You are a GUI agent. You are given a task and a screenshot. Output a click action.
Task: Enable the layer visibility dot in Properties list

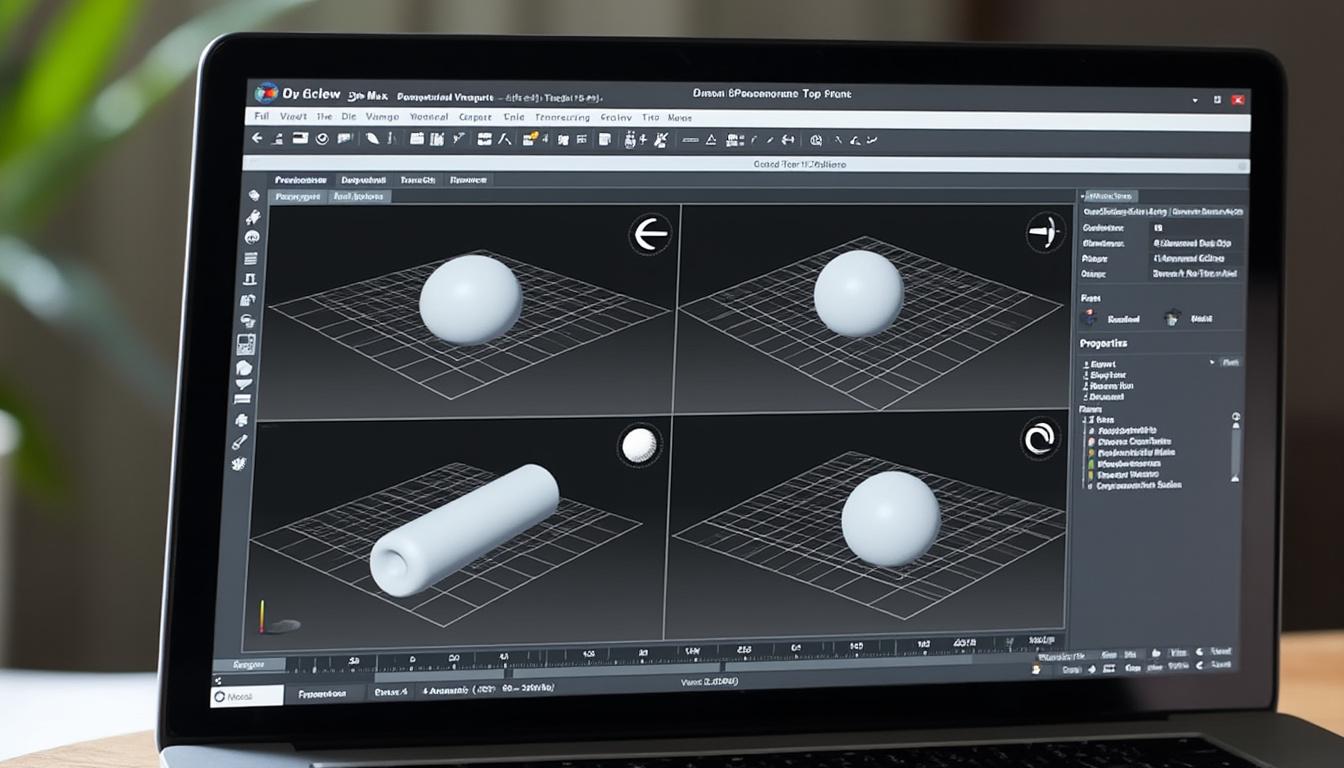click(1092, 438)
